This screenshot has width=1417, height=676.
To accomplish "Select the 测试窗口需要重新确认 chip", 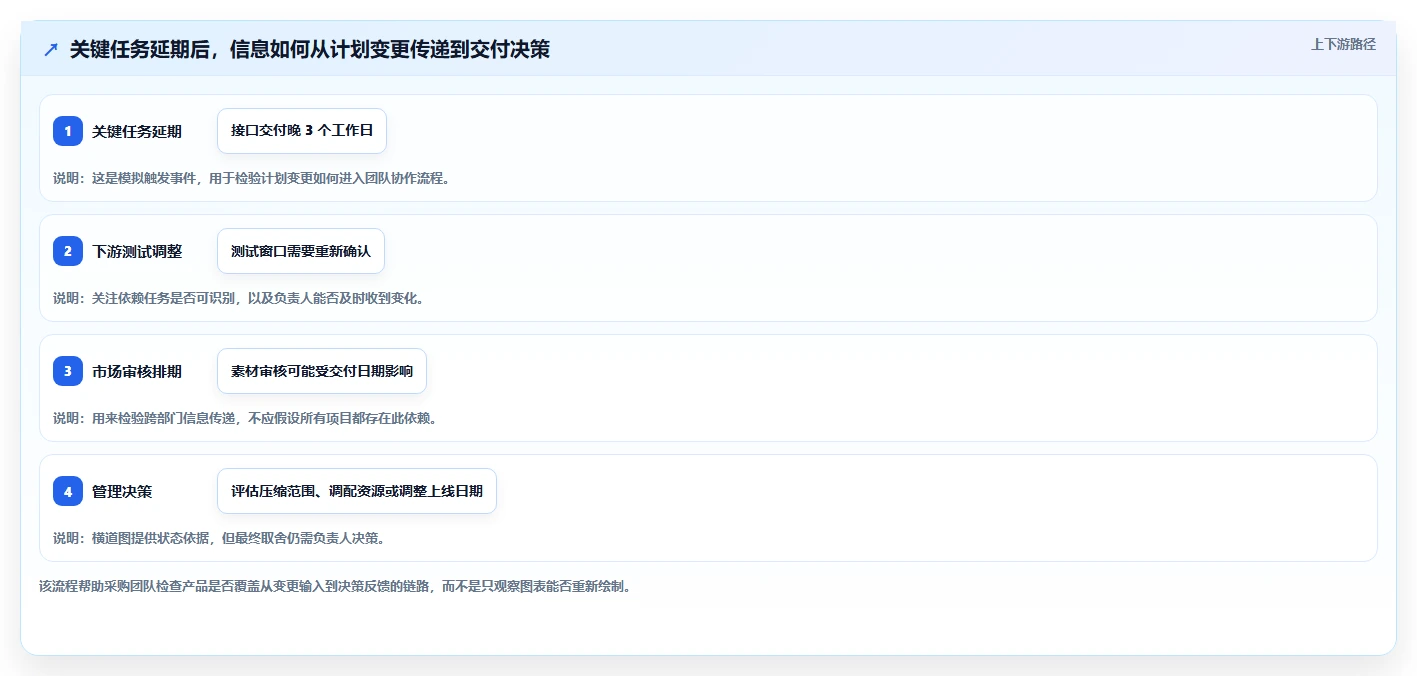I will 301,251.
